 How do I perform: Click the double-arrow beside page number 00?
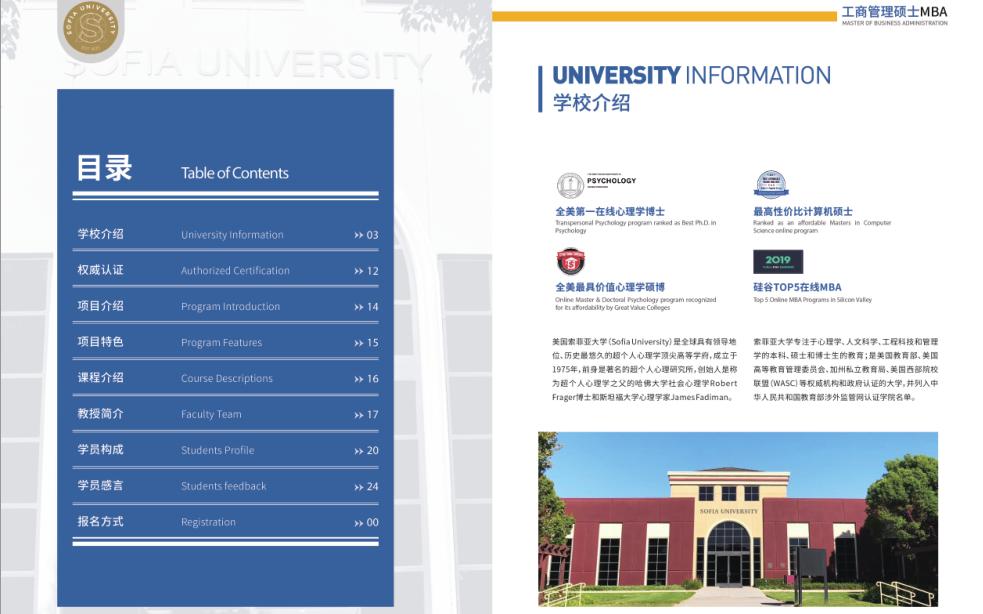(x=359, y=523)
